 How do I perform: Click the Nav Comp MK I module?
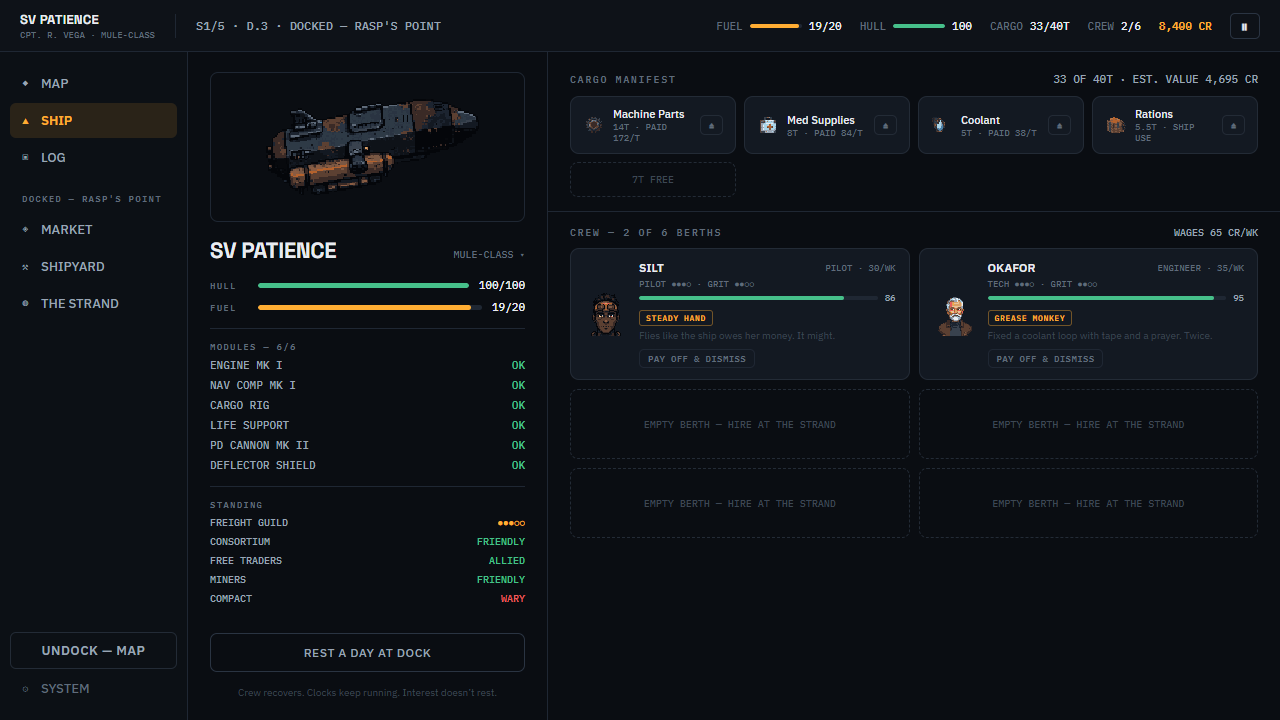coord(367,386)
